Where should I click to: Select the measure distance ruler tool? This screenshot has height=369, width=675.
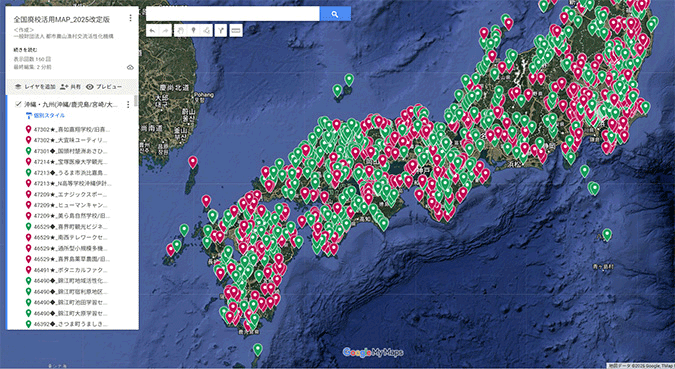(x=236, y=31)
